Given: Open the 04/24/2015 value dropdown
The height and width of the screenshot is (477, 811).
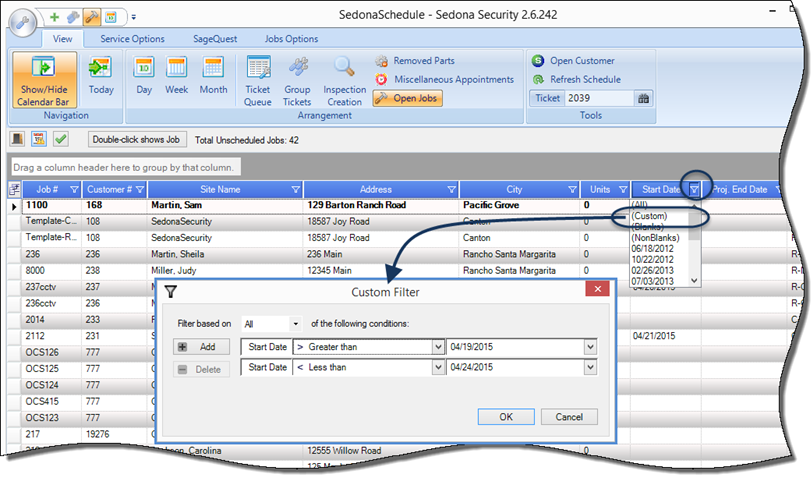Looking at the screenshot, I should click(590, 367).
